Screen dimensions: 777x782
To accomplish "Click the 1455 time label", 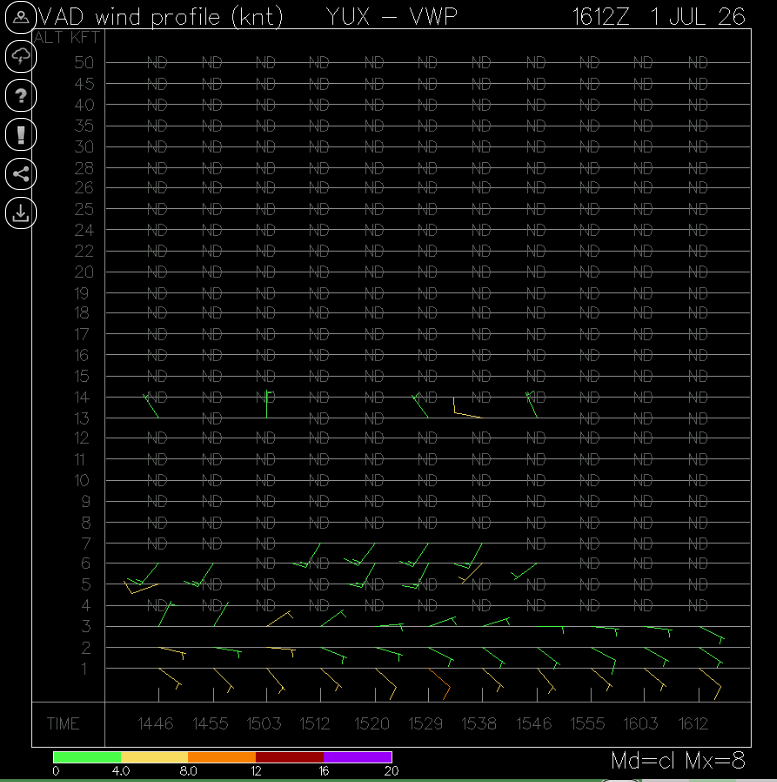I will tap(210, 724).
